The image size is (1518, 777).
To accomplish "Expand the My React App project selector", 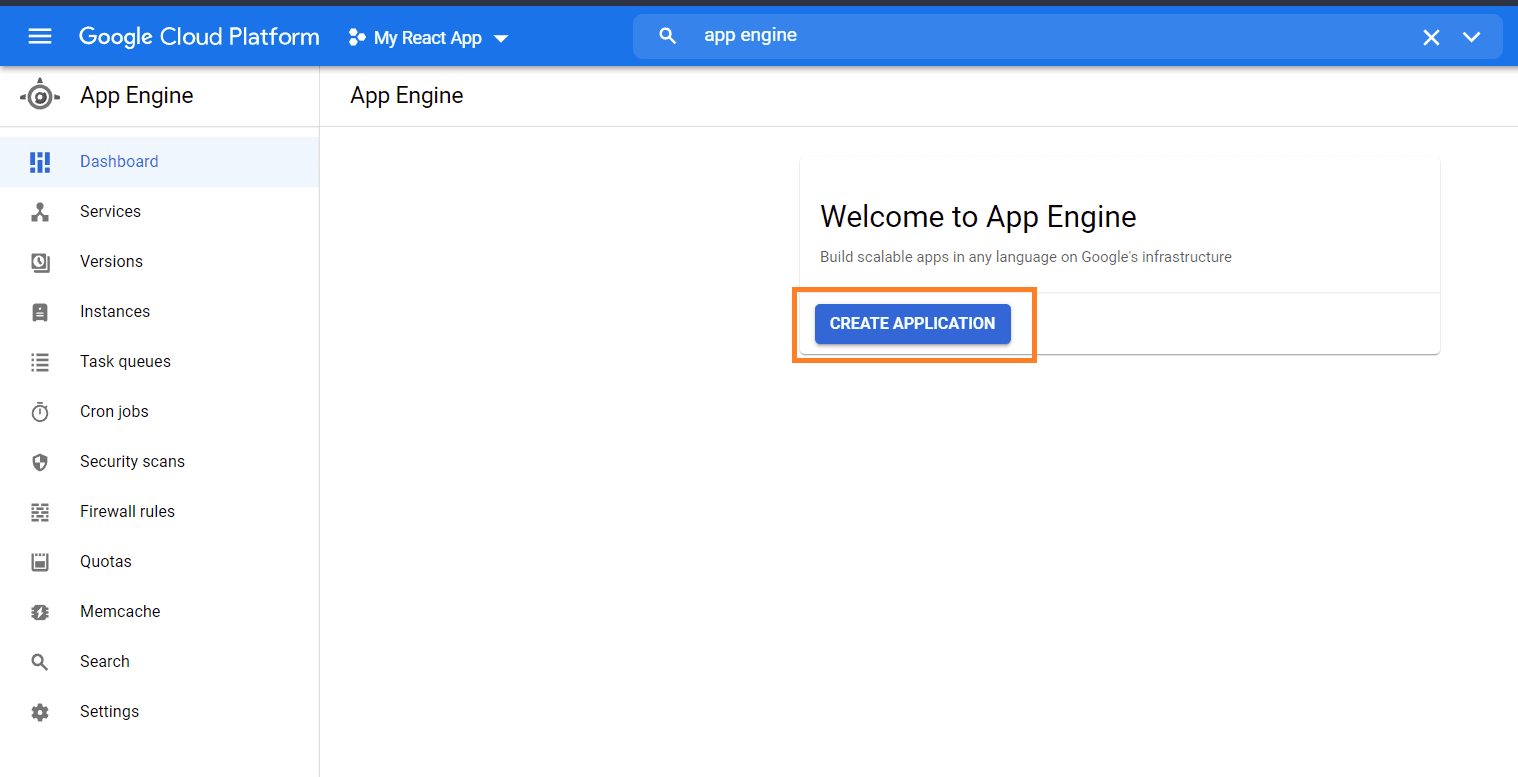I will point(428,37).
